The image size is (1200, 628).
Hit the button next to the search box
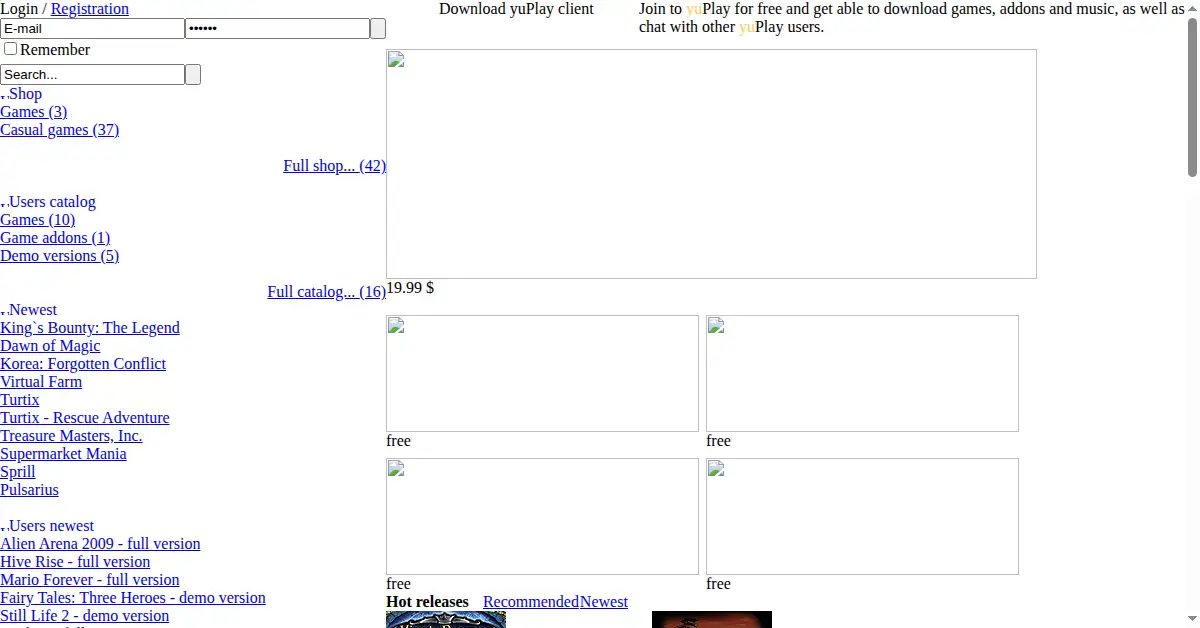coord(193,75)
